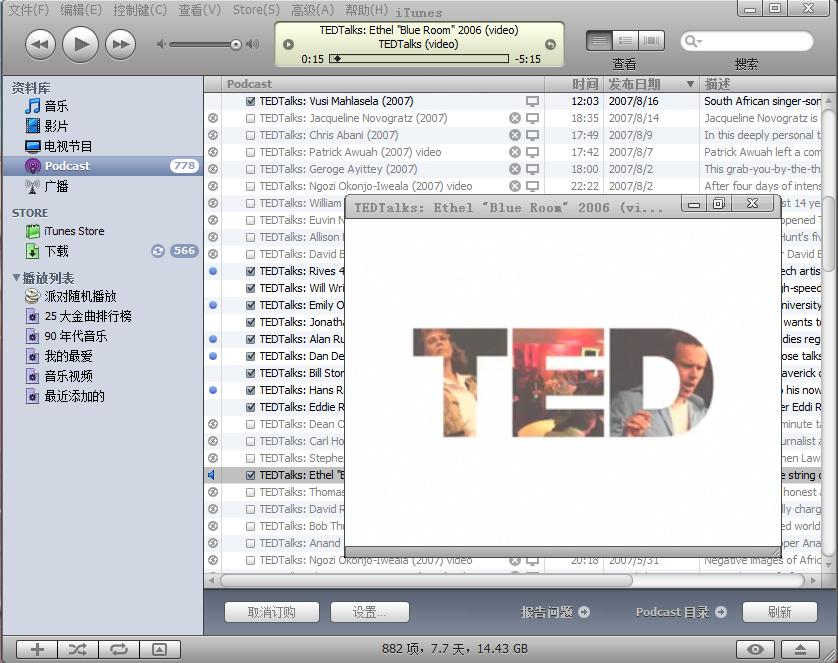Open the 高级(A) menu
Image resolution: width=838 pixels, height=663 pixels.
312,10
